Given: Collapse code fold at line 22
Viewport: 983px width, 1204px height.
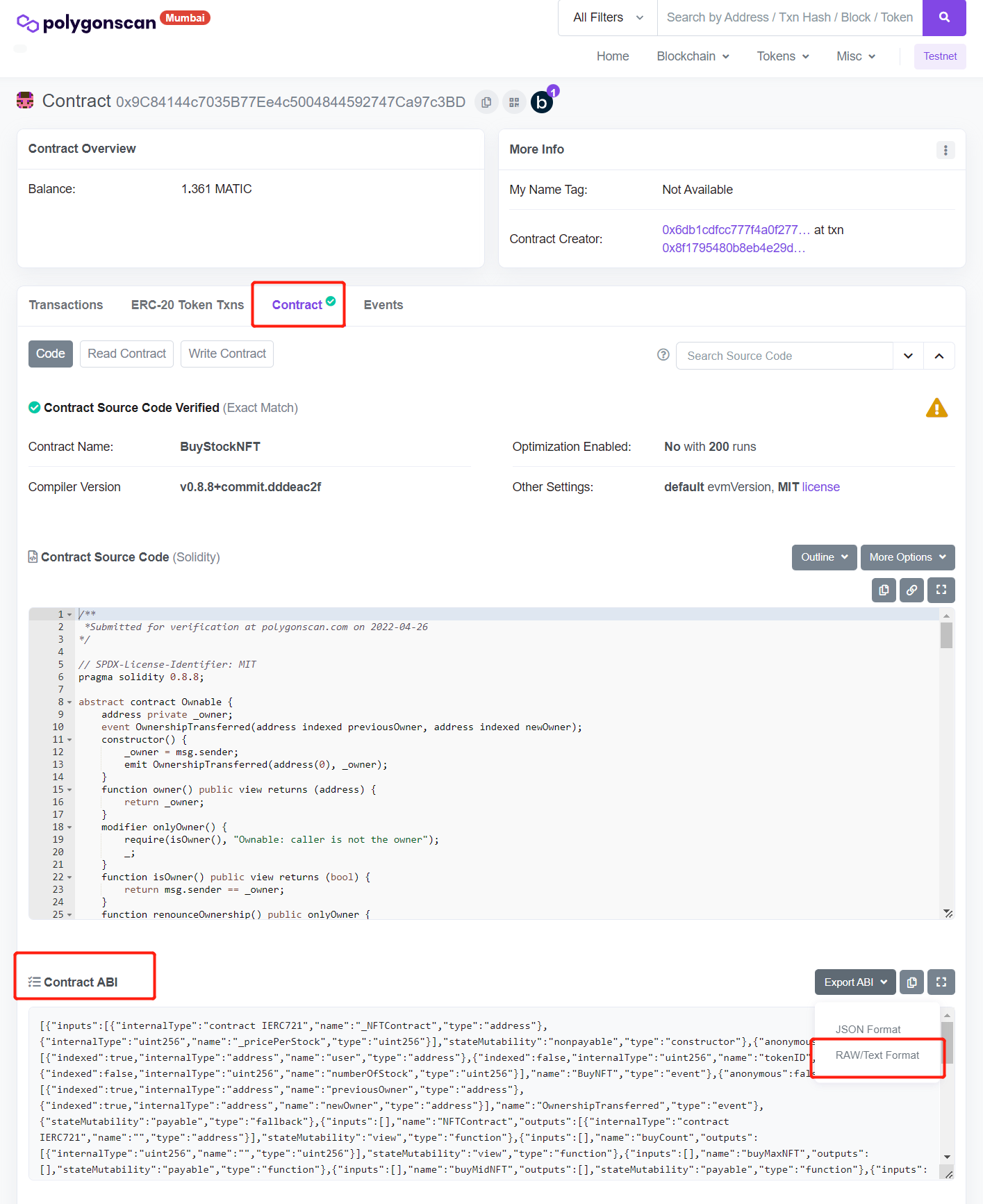Looking at the screenshot, I should [x=69, y=877].
